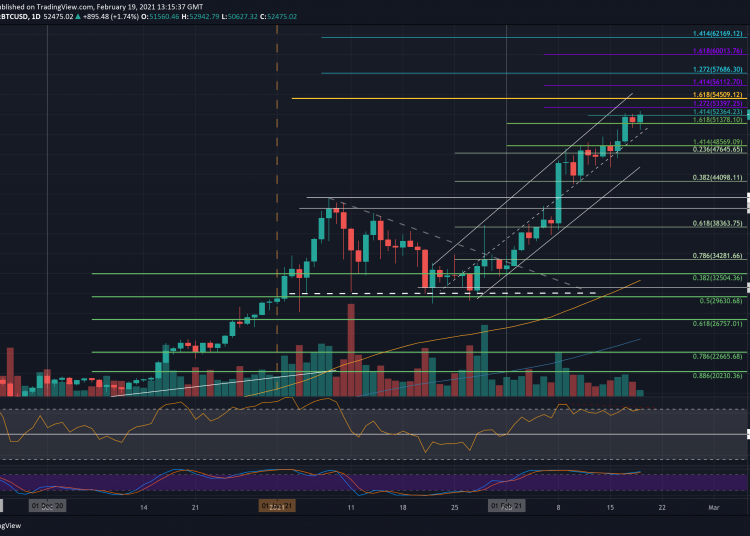The height and width of the screenshot is (536, 750).
Task: Click the TradingView logo at bottom left
Action: click(x=10, y=526)
